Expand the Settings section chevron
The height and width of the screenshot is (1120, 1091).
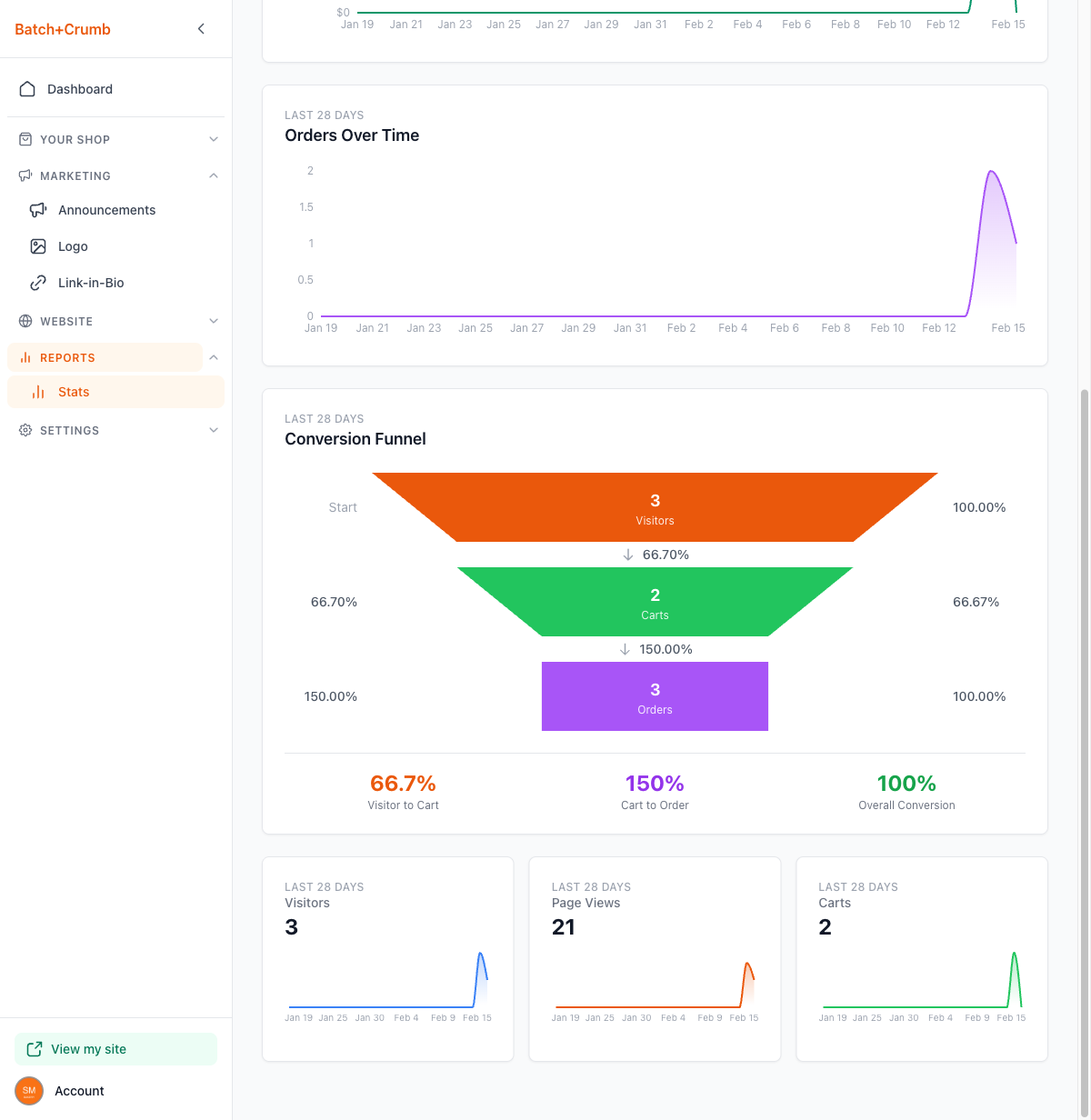(214, 430)
